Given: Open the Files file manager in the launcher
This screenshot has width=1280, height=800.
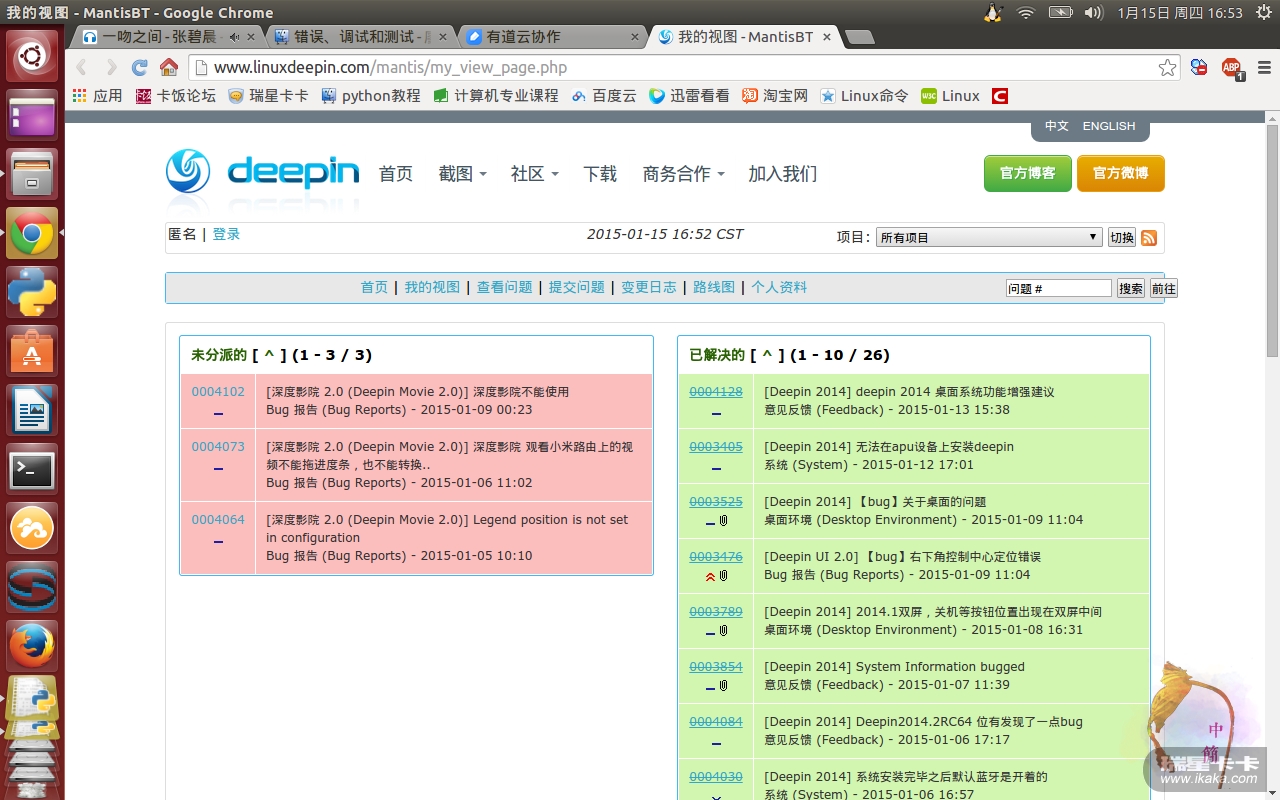Looking at the screenshot, I should click(32, 174).
